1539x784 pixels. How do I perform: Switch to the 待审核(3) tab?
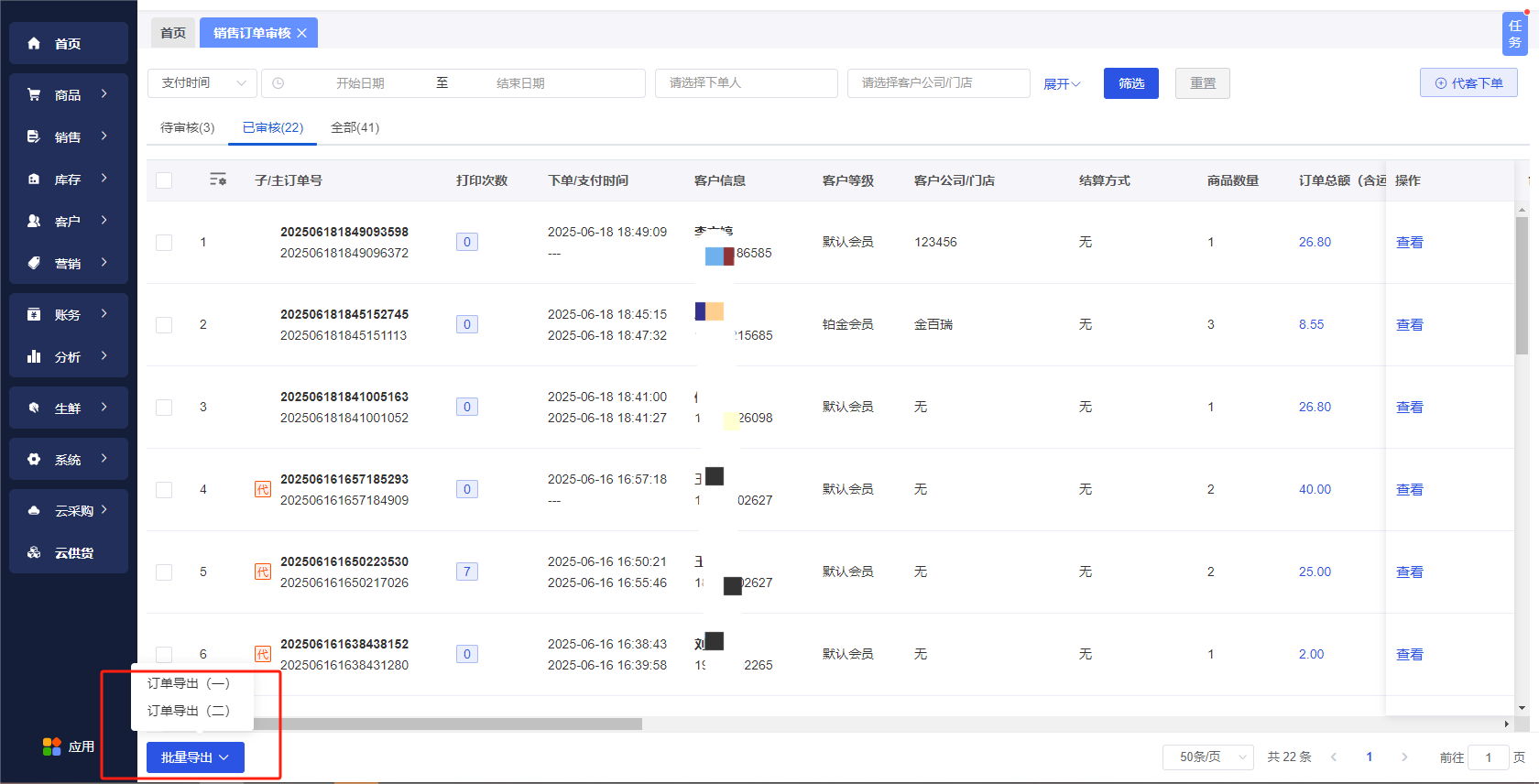(x=187, y=127)
